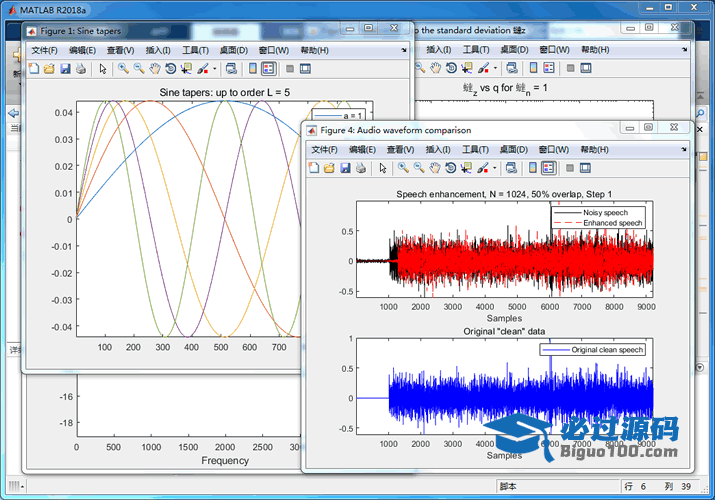Select Rotate 3D tool in Figure 1 toolbar
The height and width of the screenshot is (500, 715).
(170, 69)
